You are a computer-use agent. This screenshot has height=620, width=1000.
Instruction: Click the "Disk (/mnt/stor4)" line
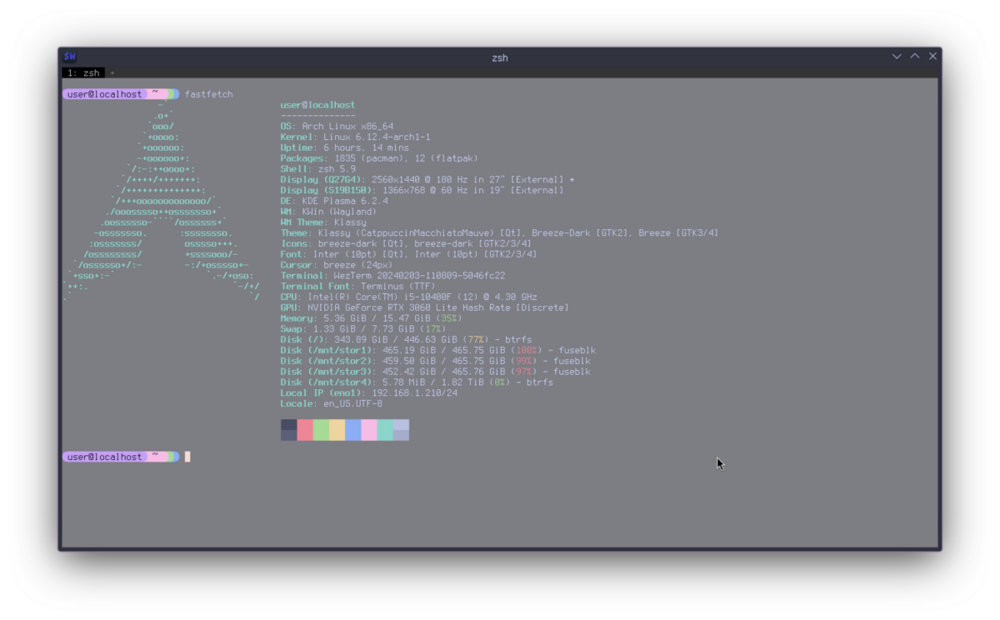click(417, 383)
